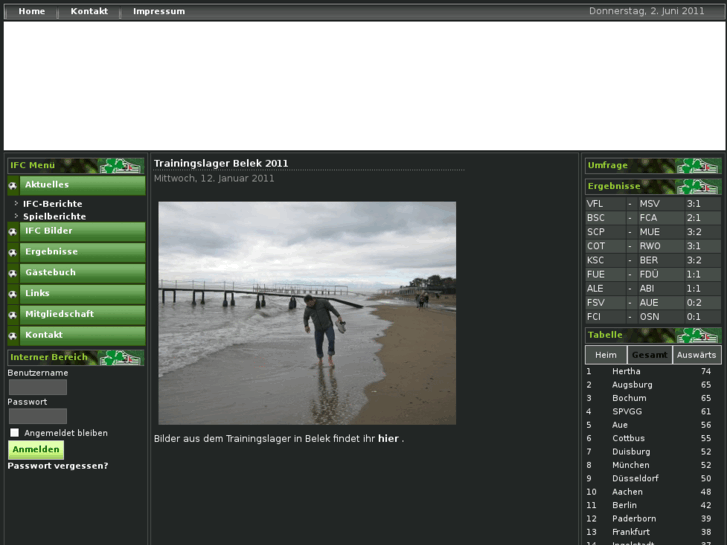The width and height of the screenshot is (727, 545).
Task: Switch to the Auswärts table tab
Action: point(697,355)
